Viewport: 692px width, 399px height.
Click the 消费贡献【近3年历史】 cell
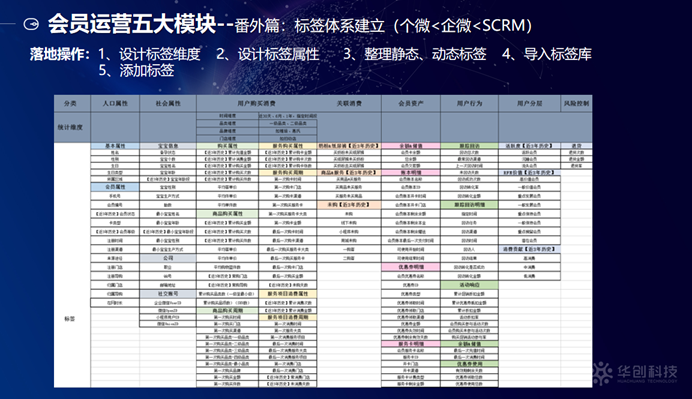click(x=530, y=249)
